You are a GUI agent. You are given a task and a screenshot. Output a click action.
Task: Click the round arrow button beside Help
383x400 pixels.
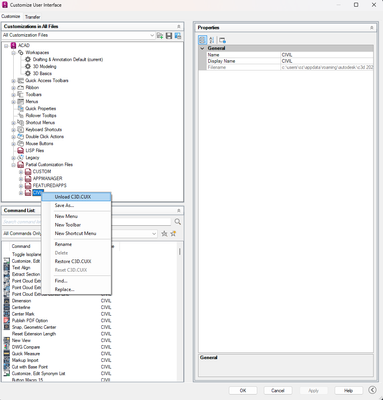tap(373, 390)
